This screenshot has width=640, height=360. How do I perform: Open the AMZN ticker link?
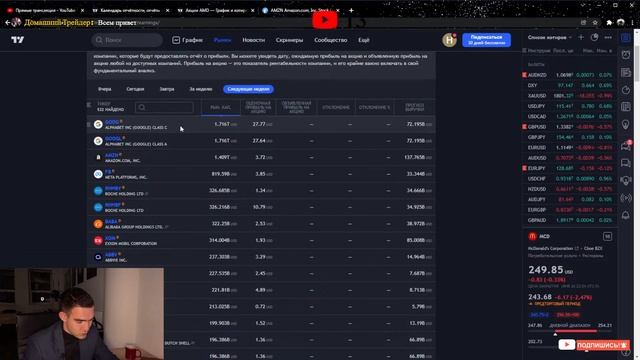[x=111, y=155]
